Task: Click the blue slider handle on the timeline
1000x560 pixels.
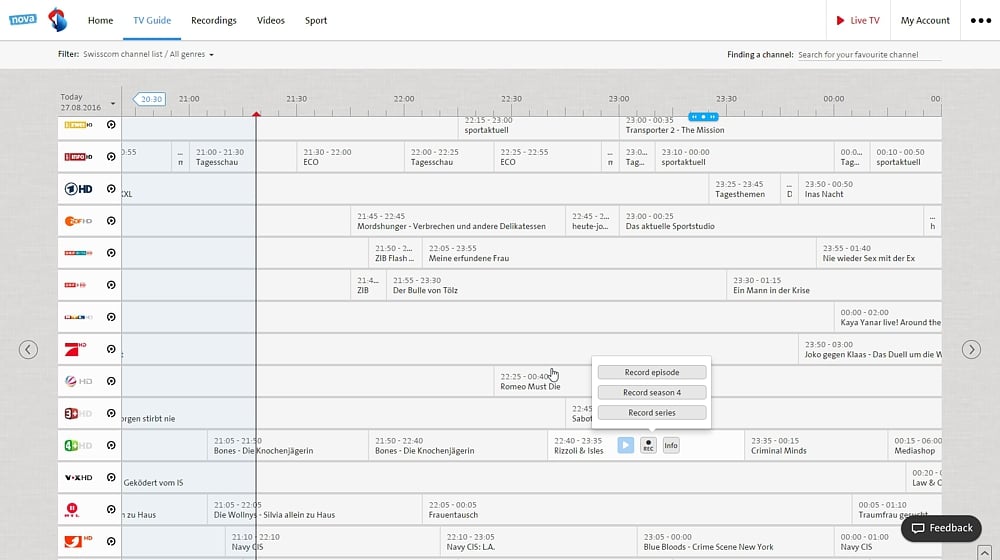Action: (703, 117)
